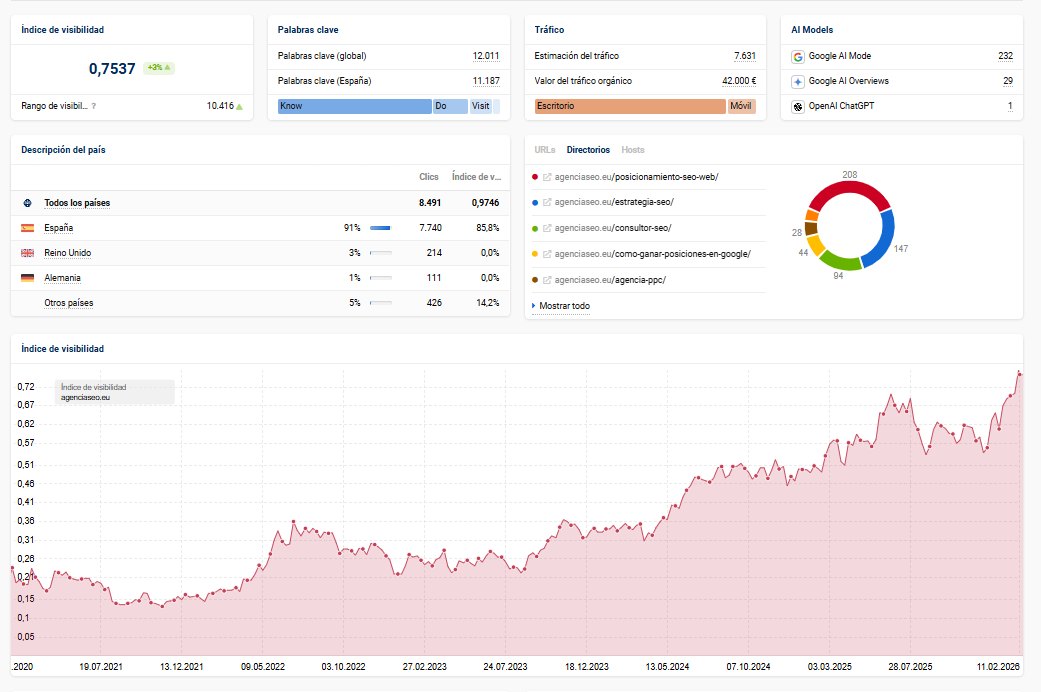Screen dimensions: 1041x692
Task: Click the Google AI Mode icon
Action: tap(797, 57)
